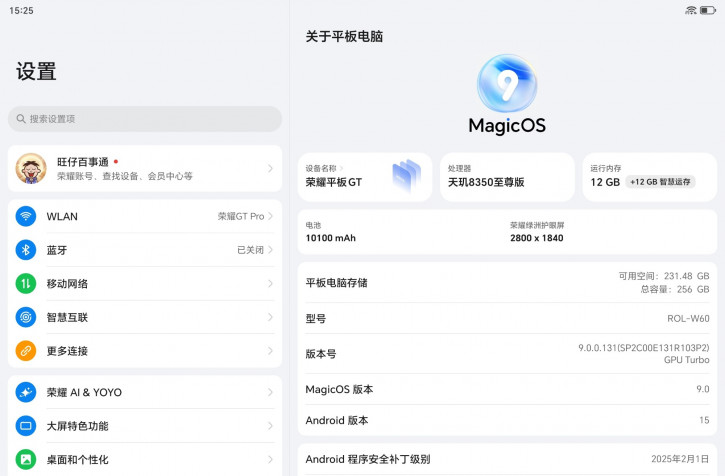Tap the MagicOS 版本 row
Viewport: 725px width, 476px height.
click(x=507, y=389)
